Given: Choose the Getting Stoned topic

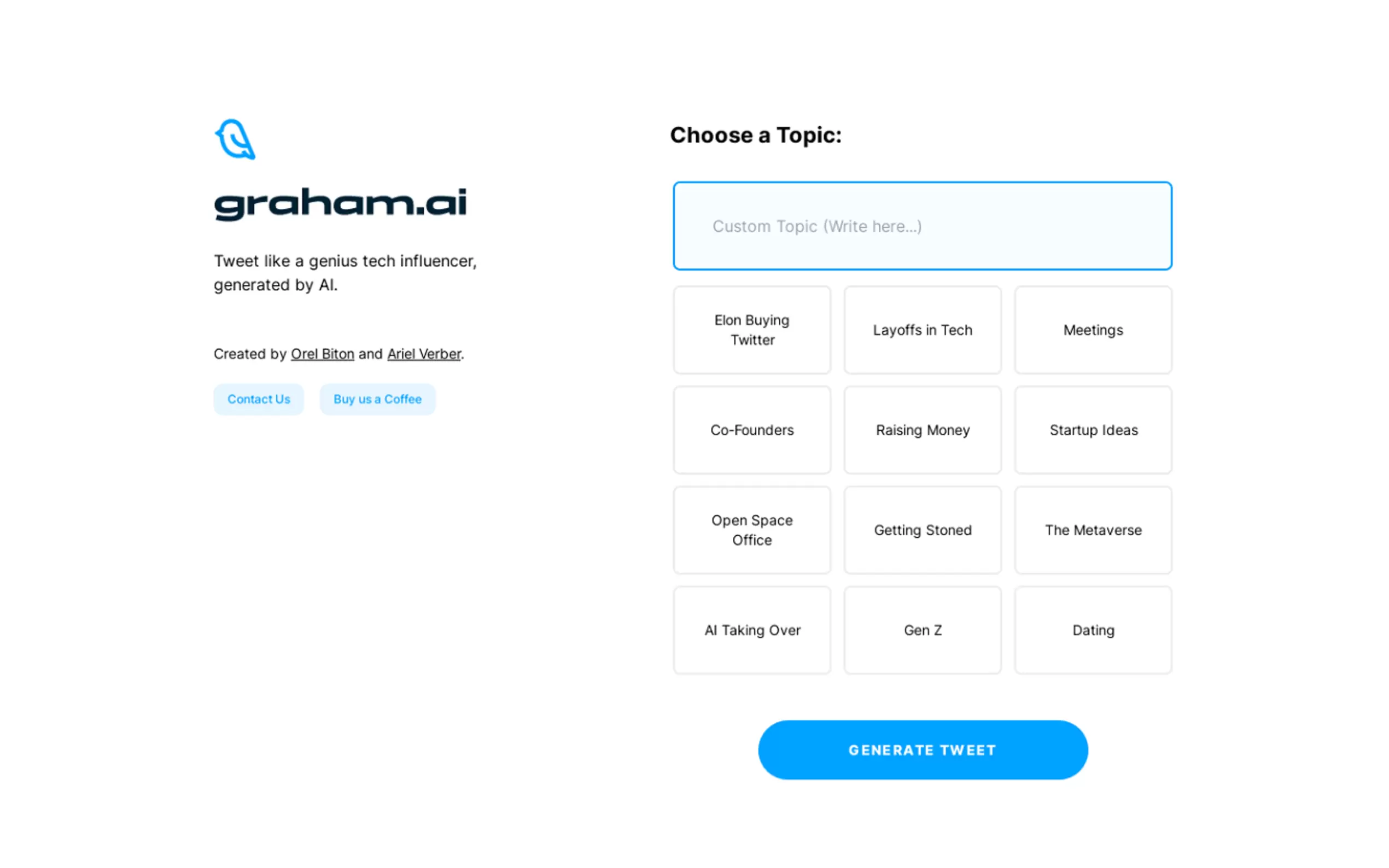Looking at the screenshot, I should [921, 530].
